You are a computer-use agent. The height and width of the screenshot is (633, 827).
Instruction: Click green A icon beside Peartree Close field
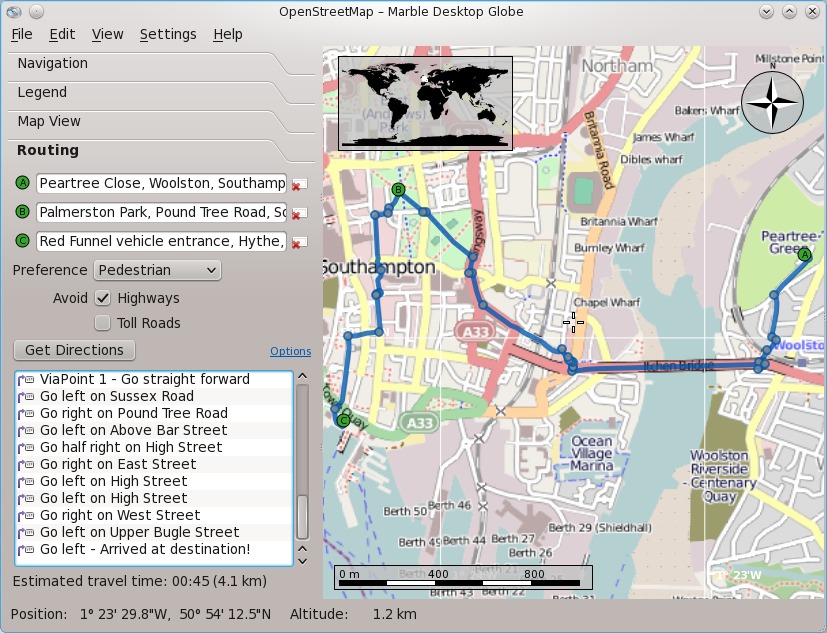point(22,183)
